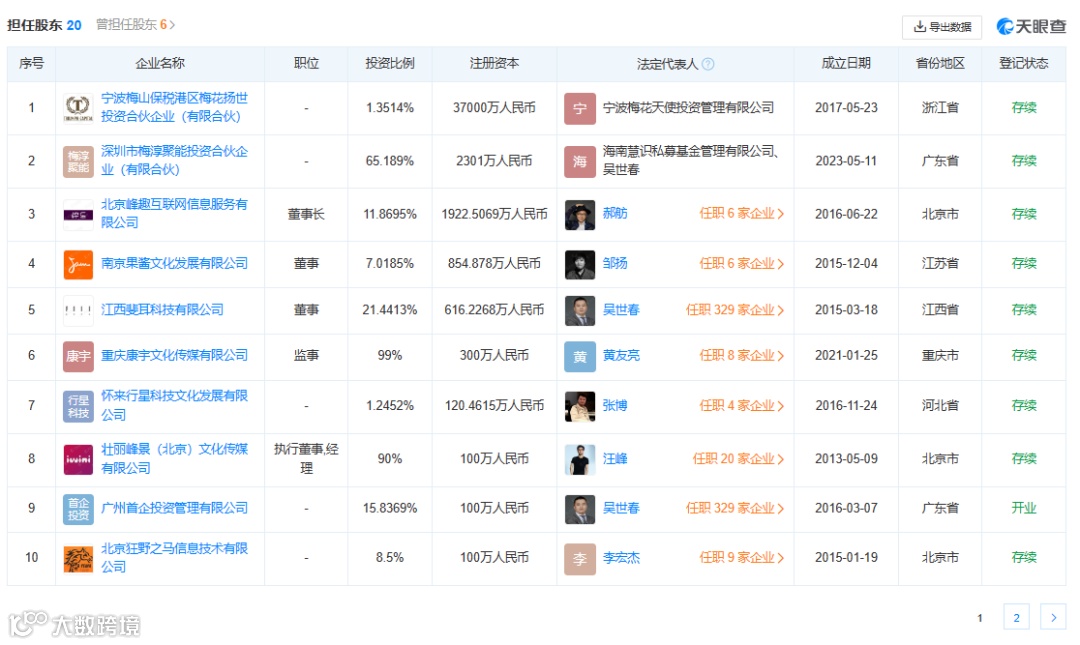Click 李宏杰 李 avatar icon

tap(580, 558)
